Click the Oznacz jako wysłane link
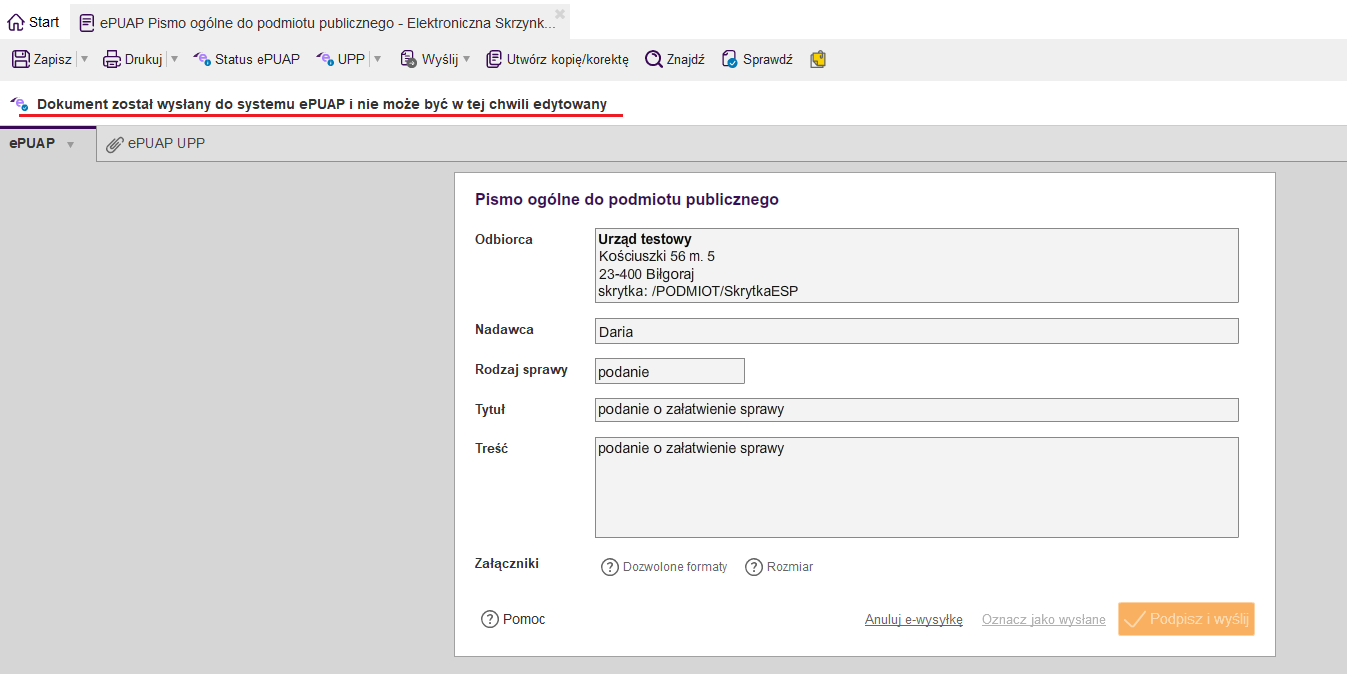Viewport: 1347px width, 674px height. [x=1043, y=620]
